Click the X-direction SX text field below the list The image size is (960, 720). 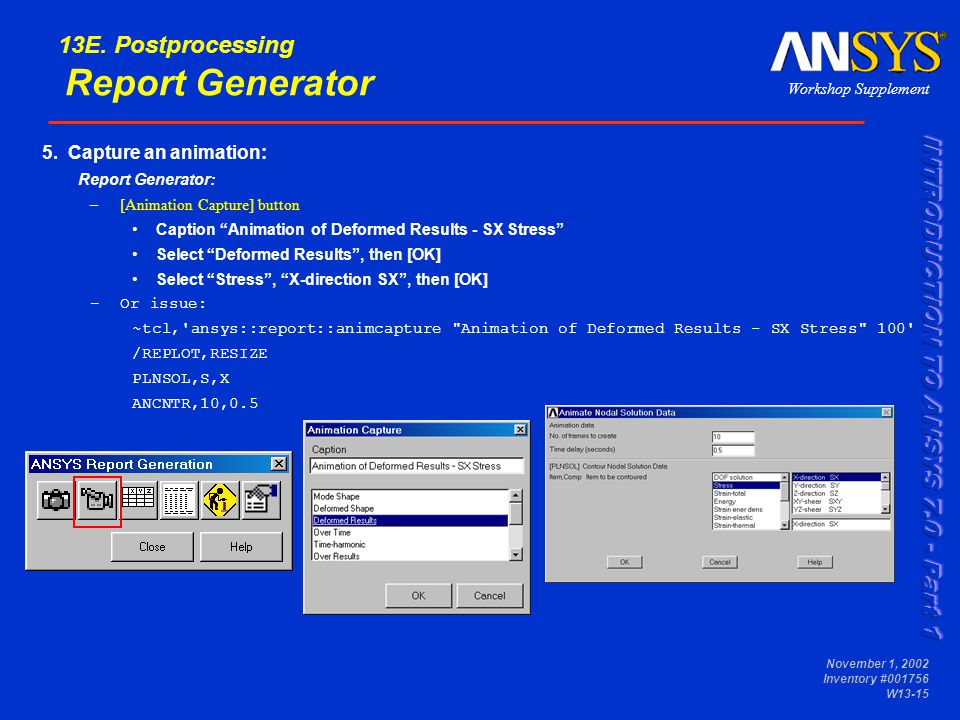(x=840, y=524)
